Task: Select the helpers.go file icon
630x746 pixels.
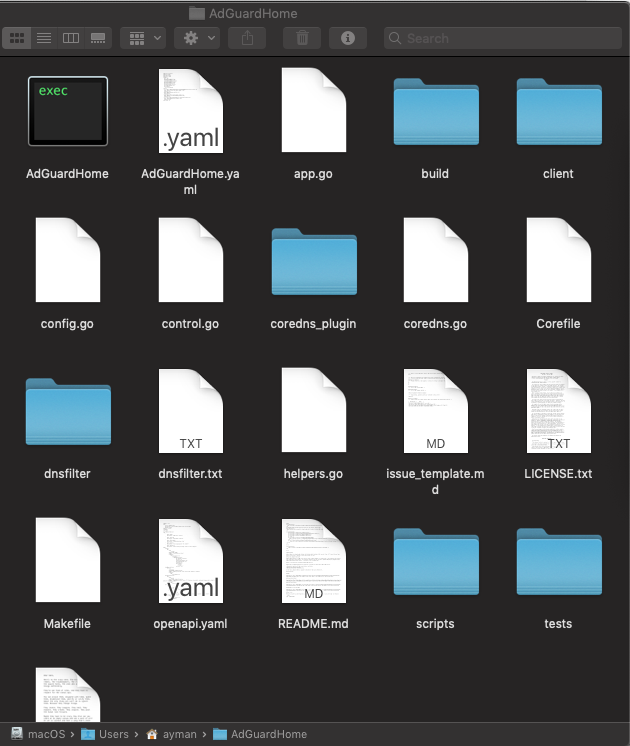Action: click(x=314, y=410)
